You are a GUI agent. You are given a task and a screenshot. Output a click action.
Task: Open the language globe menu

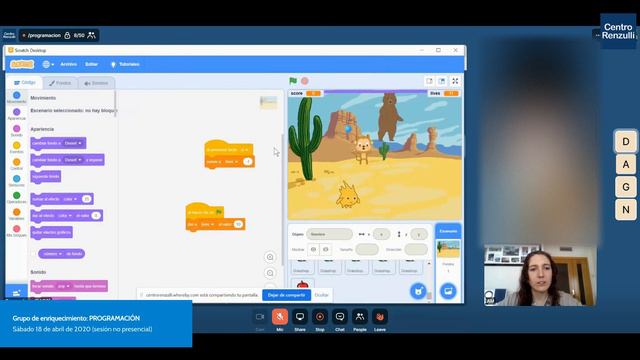pyautogui.click(x=48, y=64)
